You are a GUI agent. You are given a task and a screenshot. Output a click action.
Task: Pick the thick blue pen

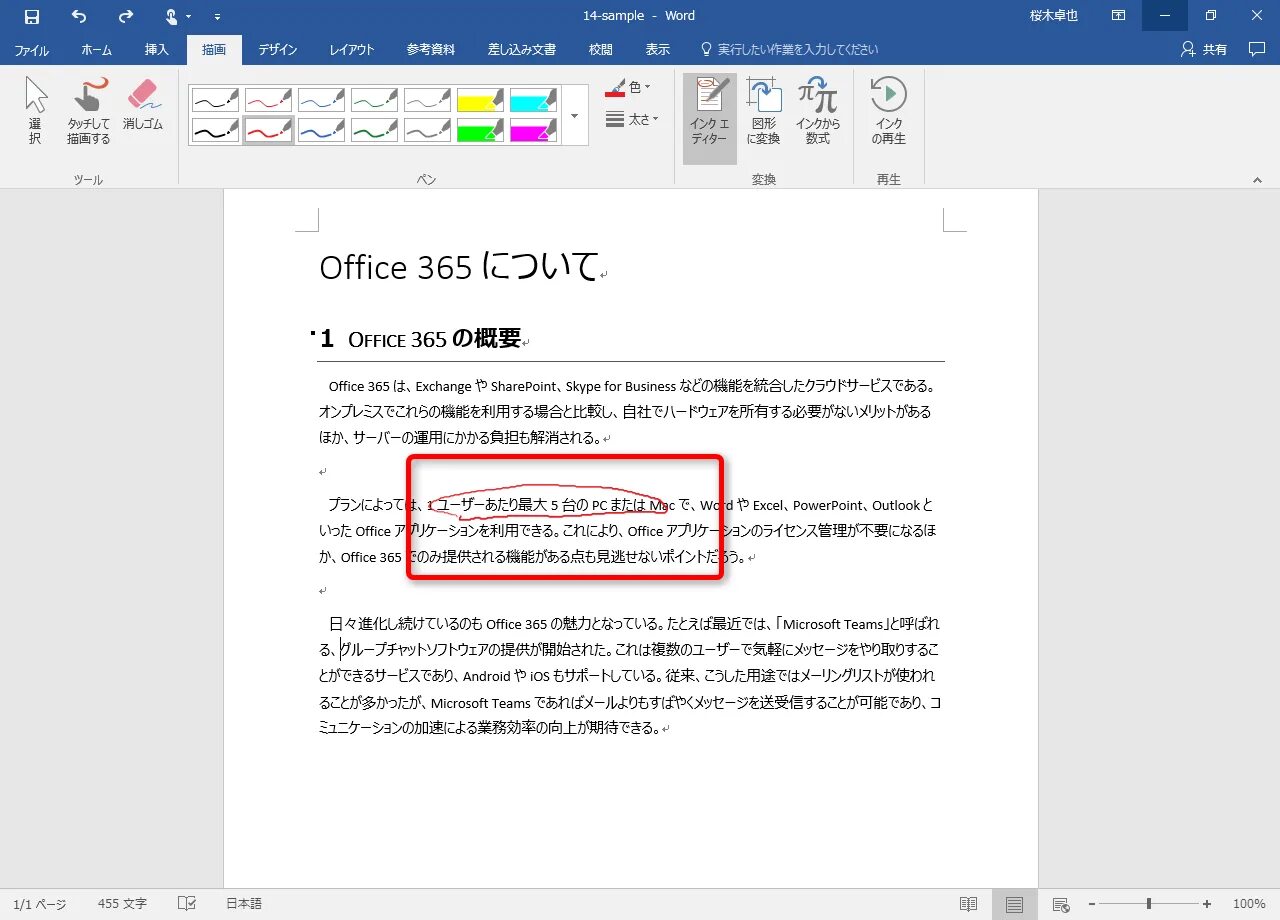321,130
